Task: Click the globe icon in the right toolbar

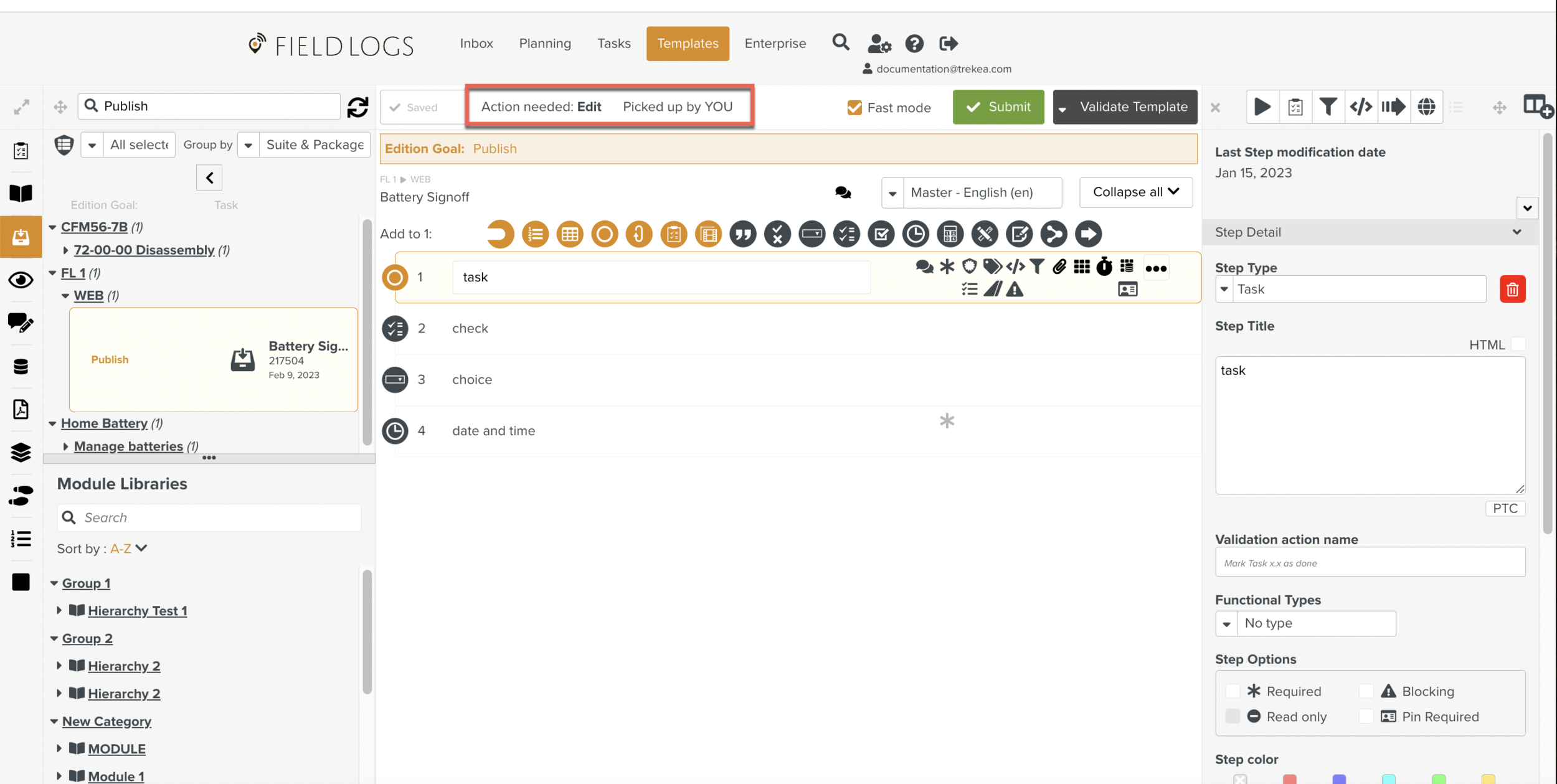Action: (x=1426, y=107)
